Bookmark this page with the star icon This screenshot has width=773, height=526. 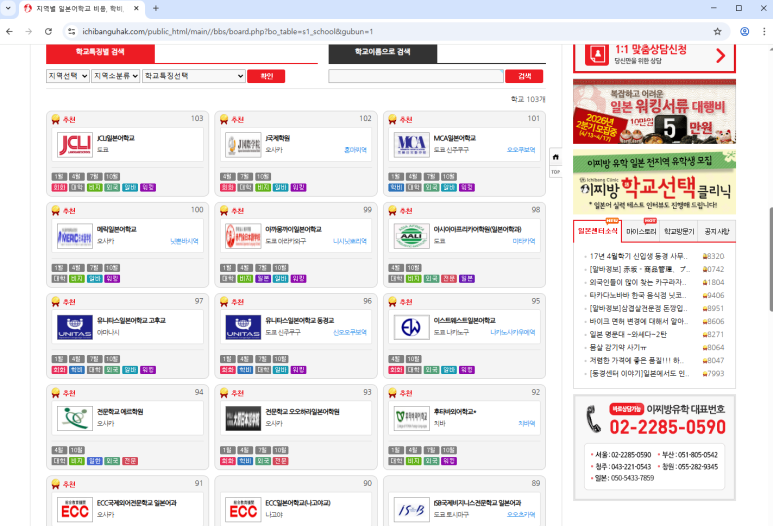tap(717, 31)
